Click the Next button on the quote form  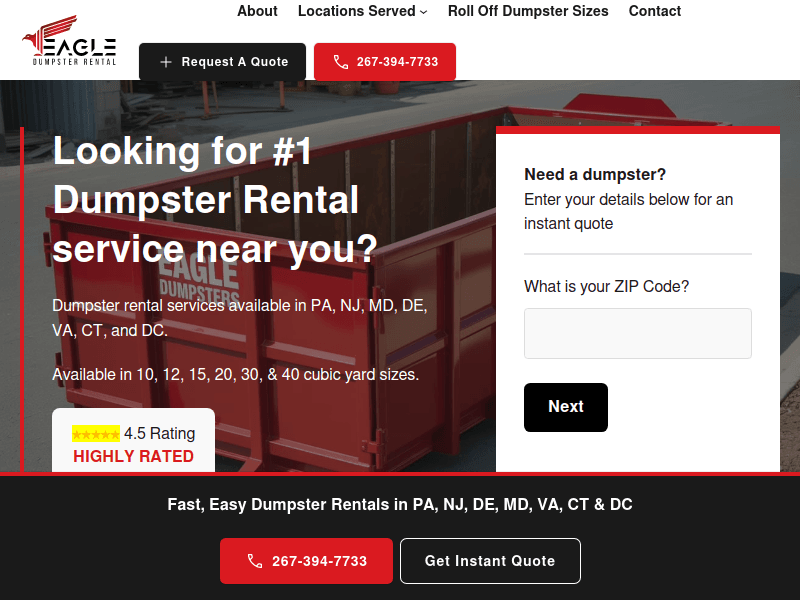566,407
